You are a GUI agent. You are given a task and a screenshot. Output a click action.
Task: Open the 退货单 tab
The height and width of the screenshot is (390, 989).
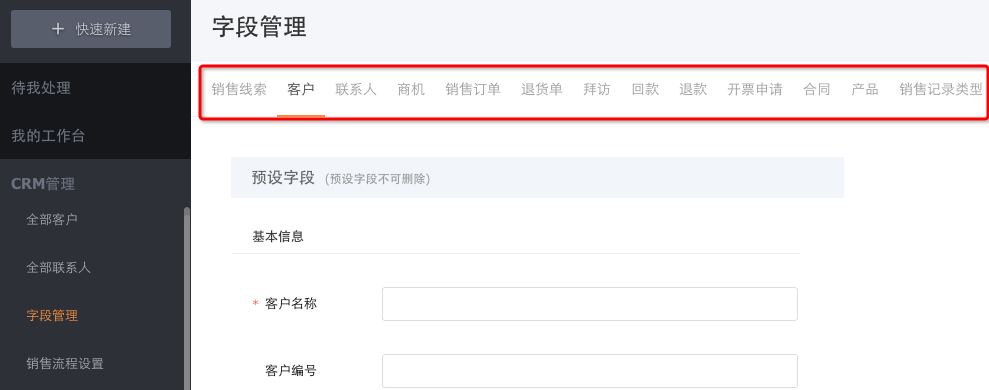click(542, 90)
